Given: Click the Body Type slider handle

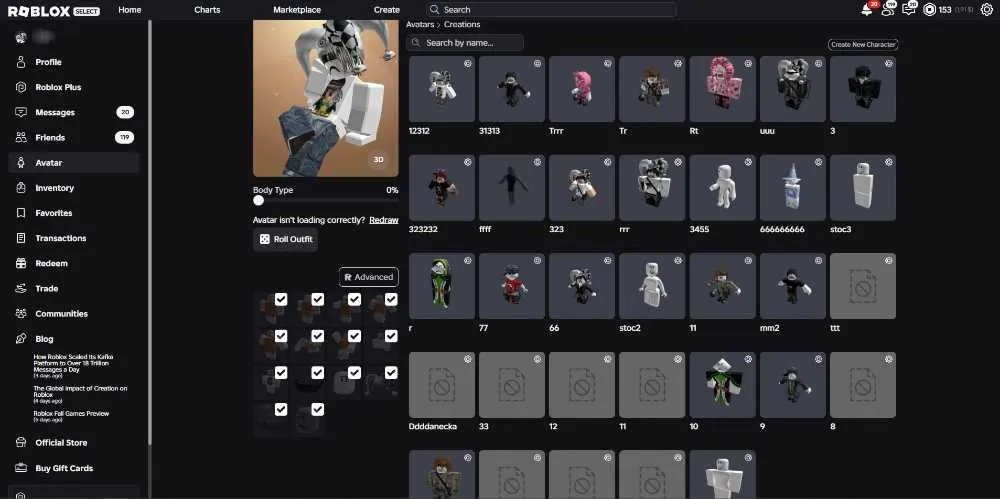Looking at the screenshot, I should pyautogui.click(x=258, y=200).
